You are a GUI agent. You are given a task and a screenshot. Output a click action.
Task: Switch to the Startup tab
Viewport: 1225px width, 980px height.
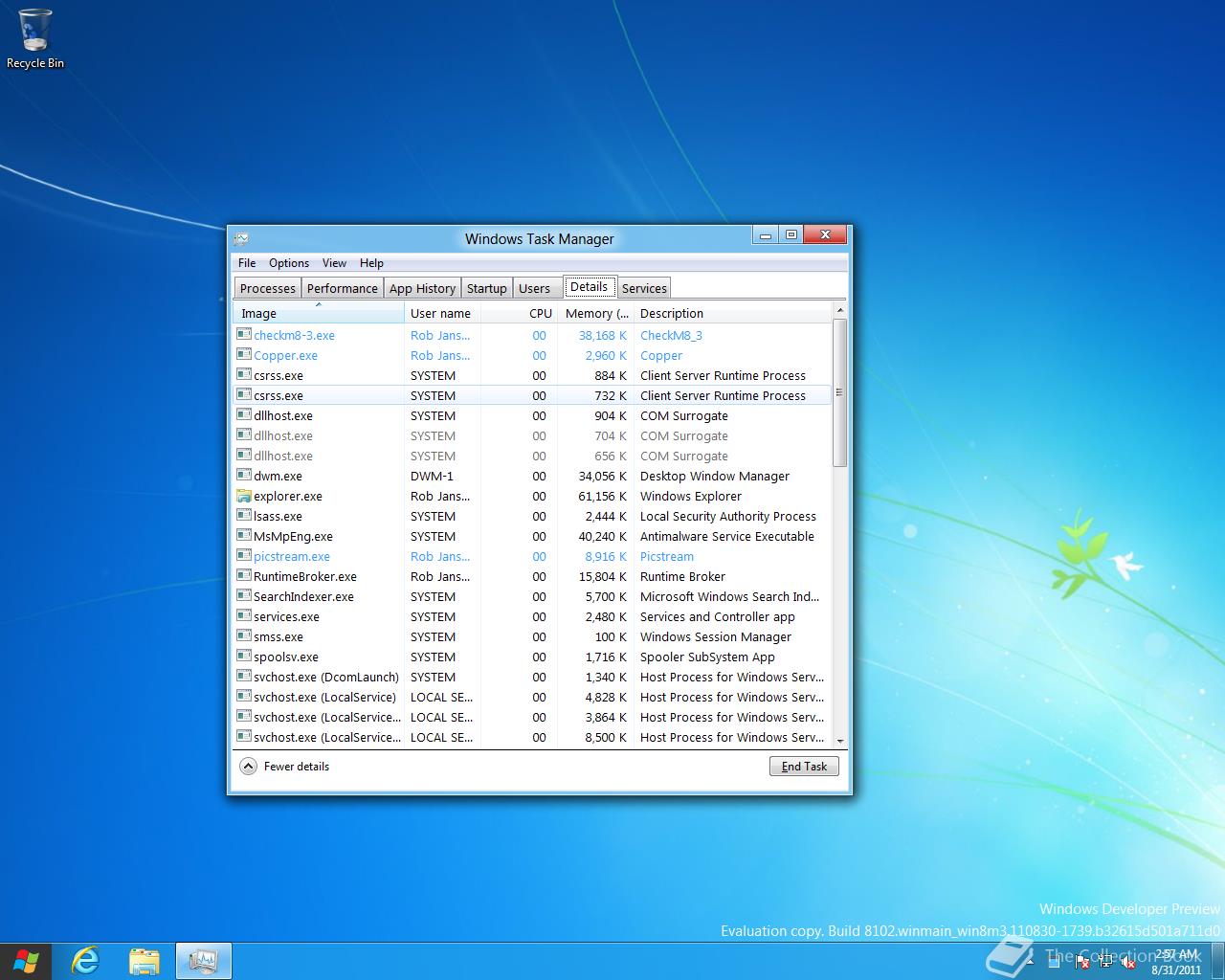click(x=486, y=288)
